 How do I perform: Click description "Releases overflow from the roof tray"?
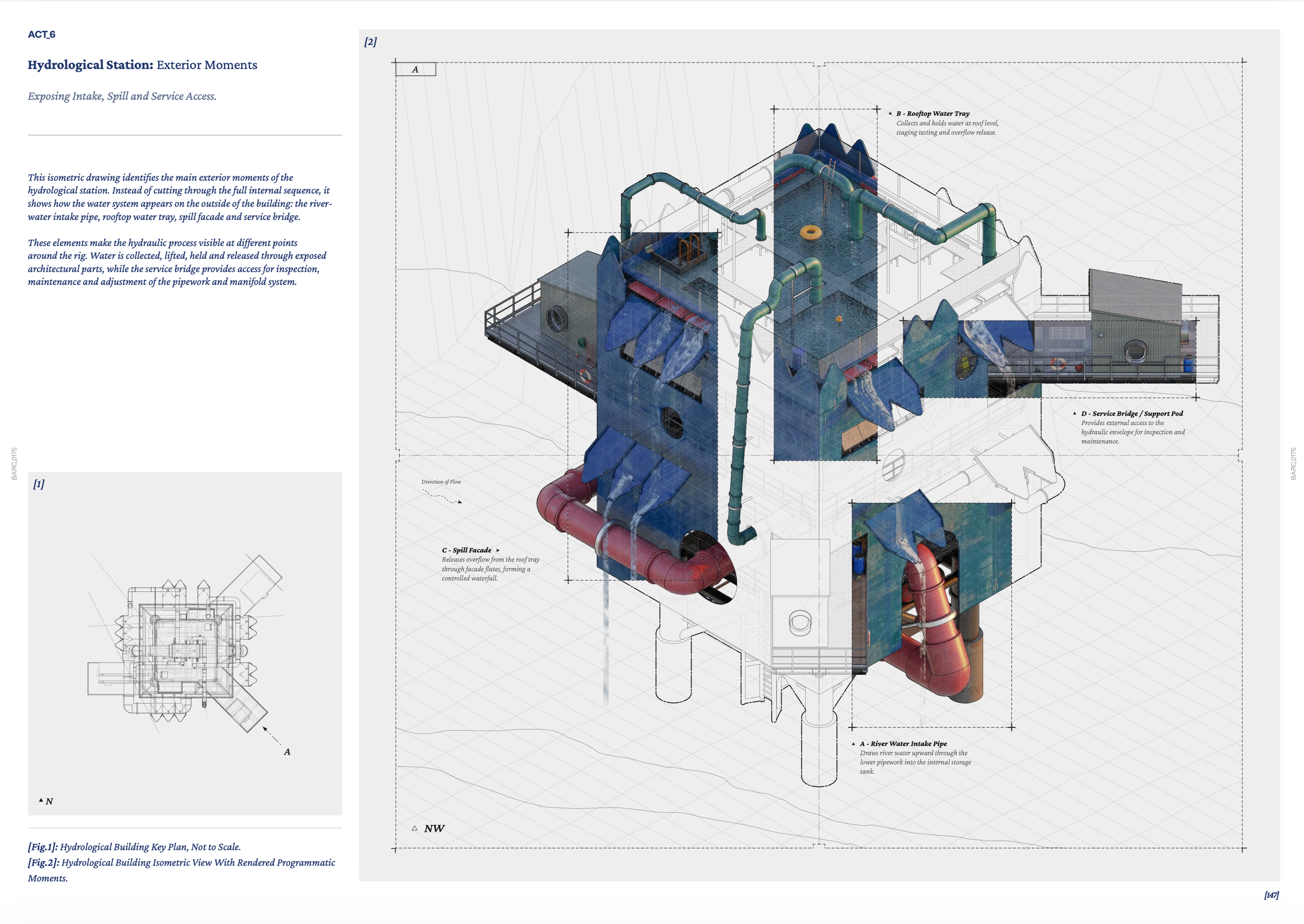click(491, 569)
